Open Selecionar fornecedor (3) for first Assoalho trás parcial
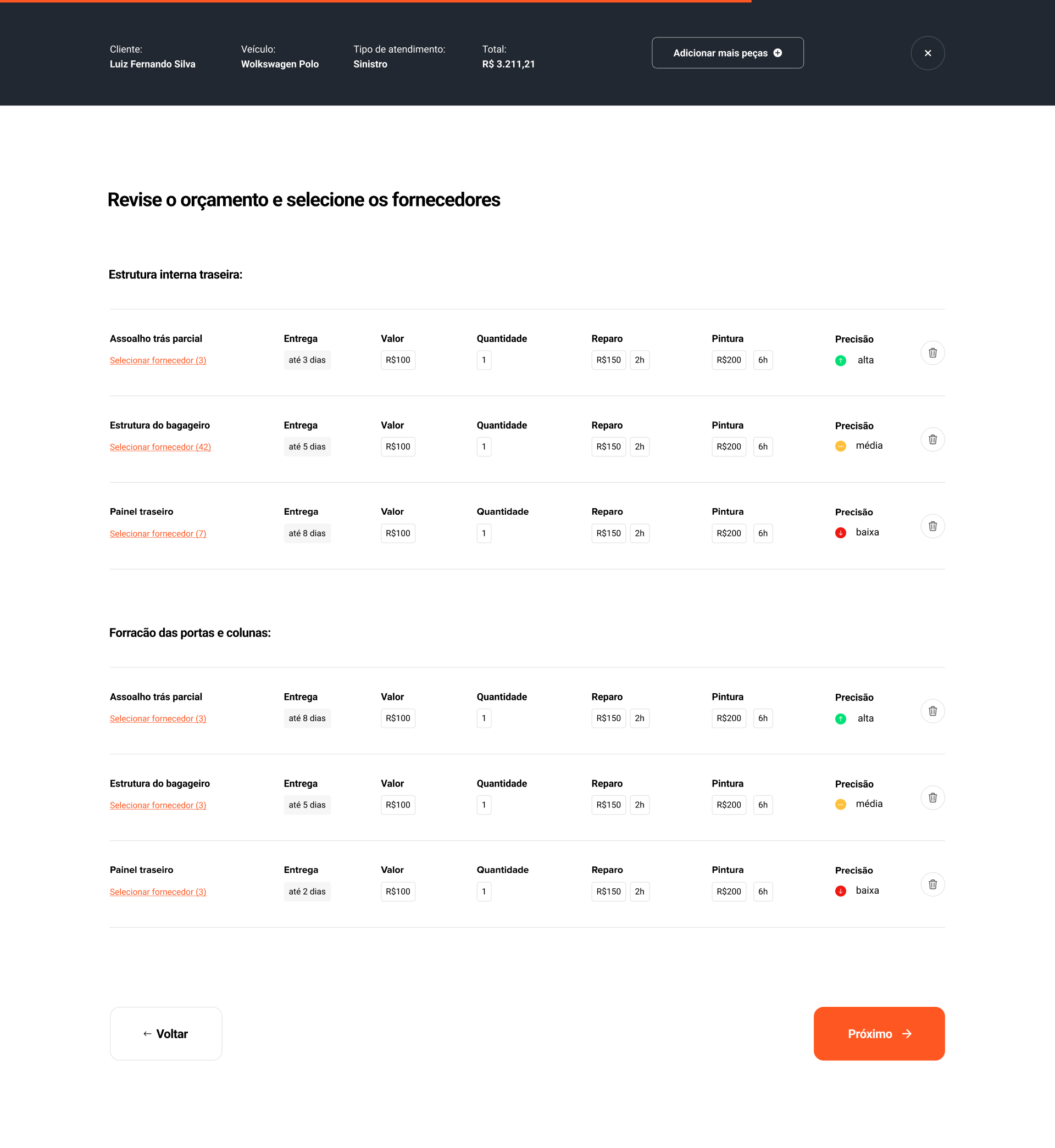Image resolution: width=1055 pixels, height=1148 pixels. pyautogui.click(x=158, y=361)
